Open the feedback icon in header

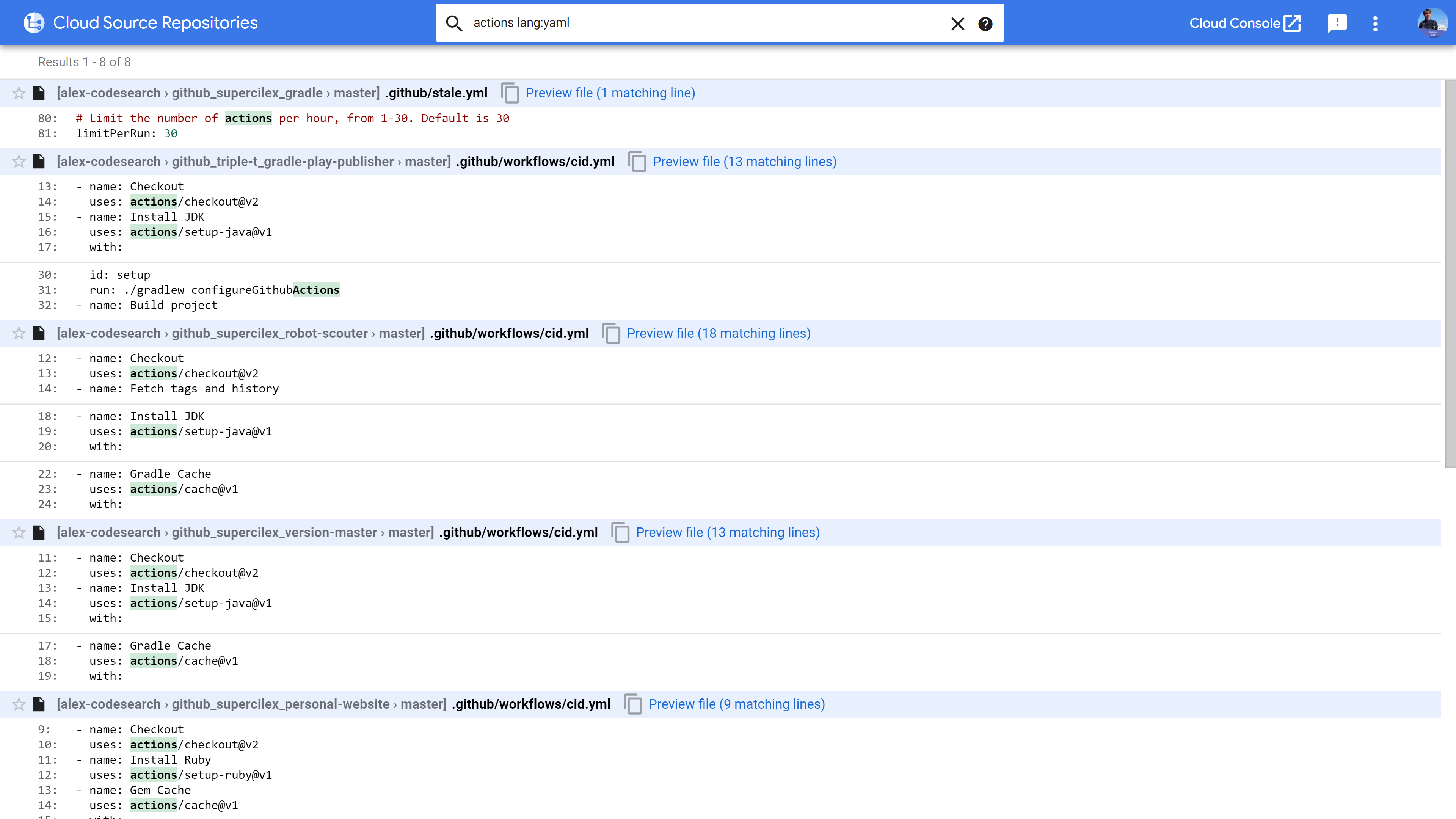[x=1337, y=23]
